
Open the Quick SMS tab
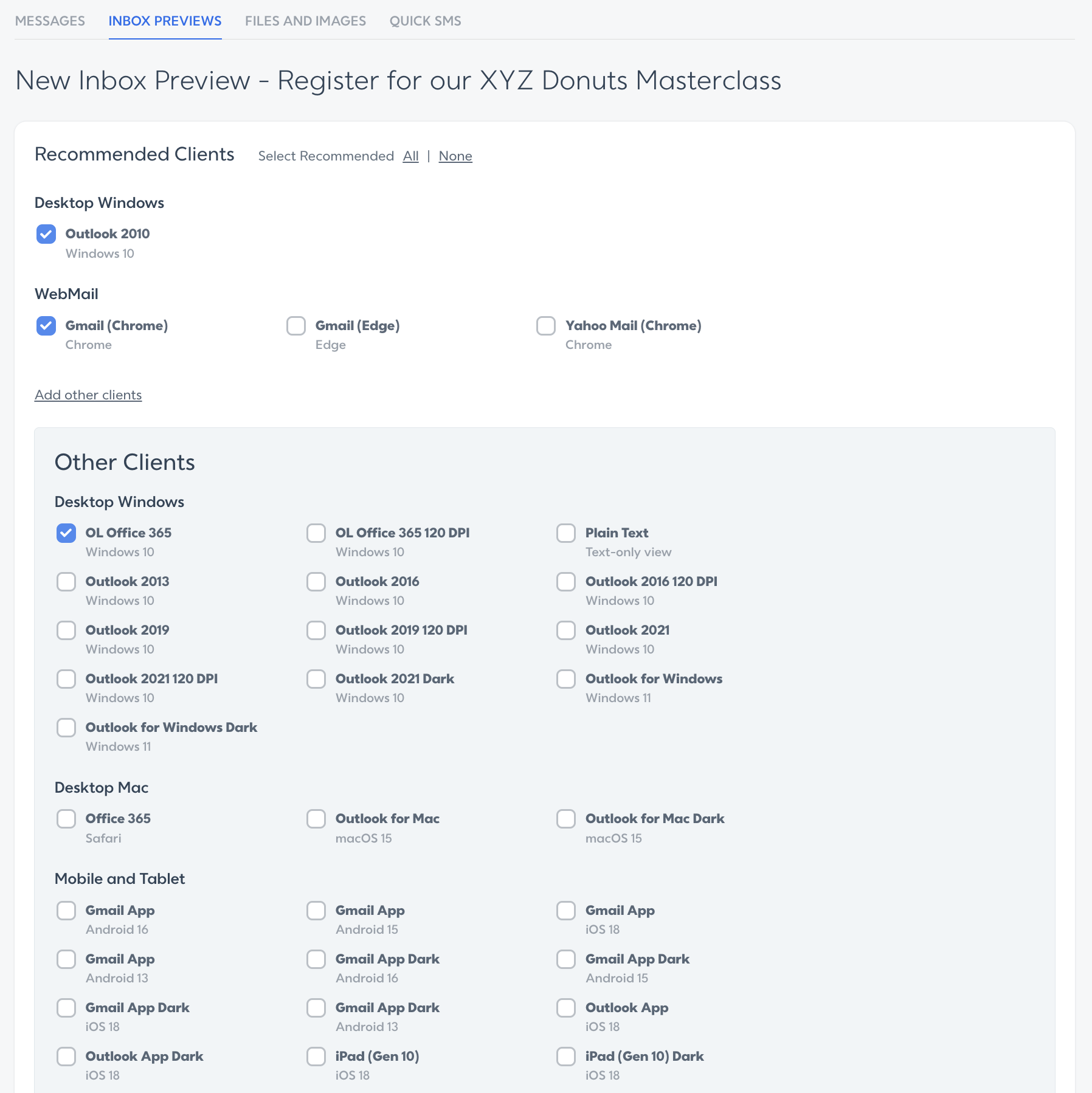(425, 21)
